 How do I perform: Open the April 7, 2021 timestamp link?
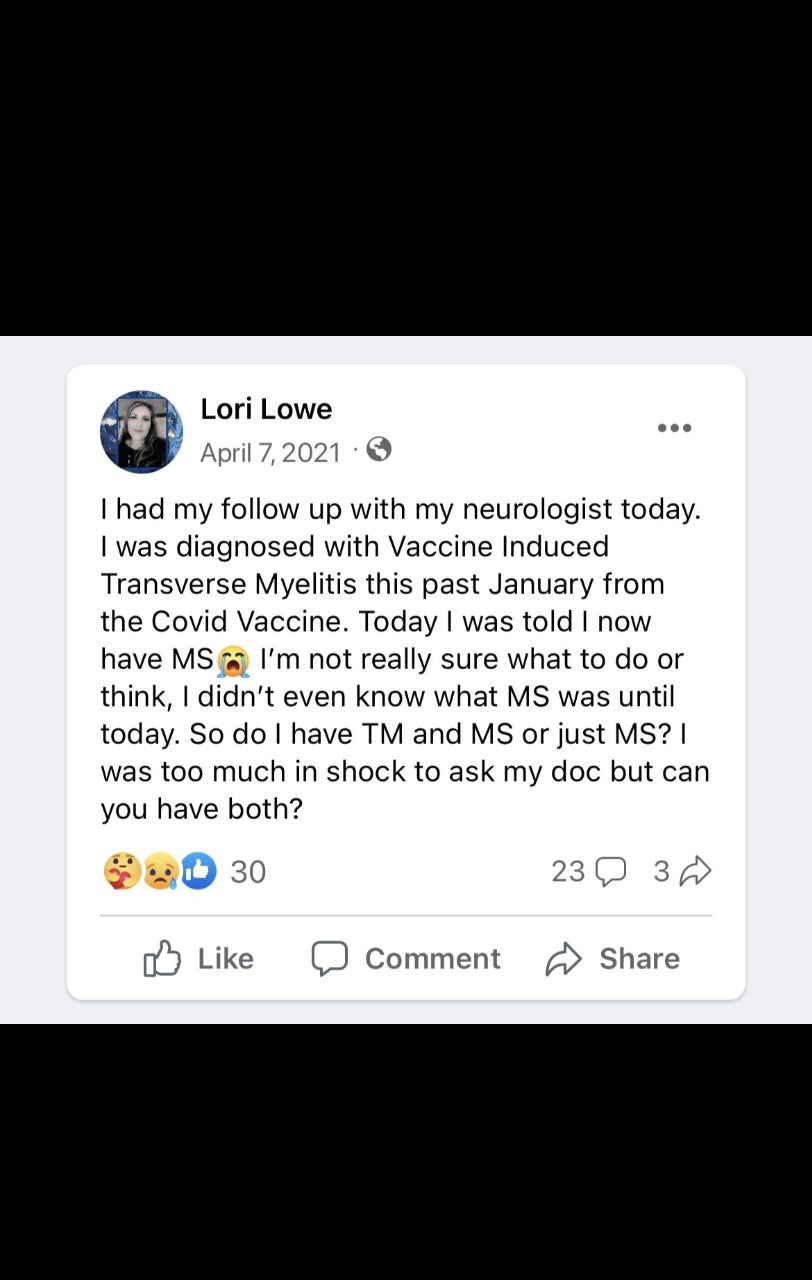270,453
